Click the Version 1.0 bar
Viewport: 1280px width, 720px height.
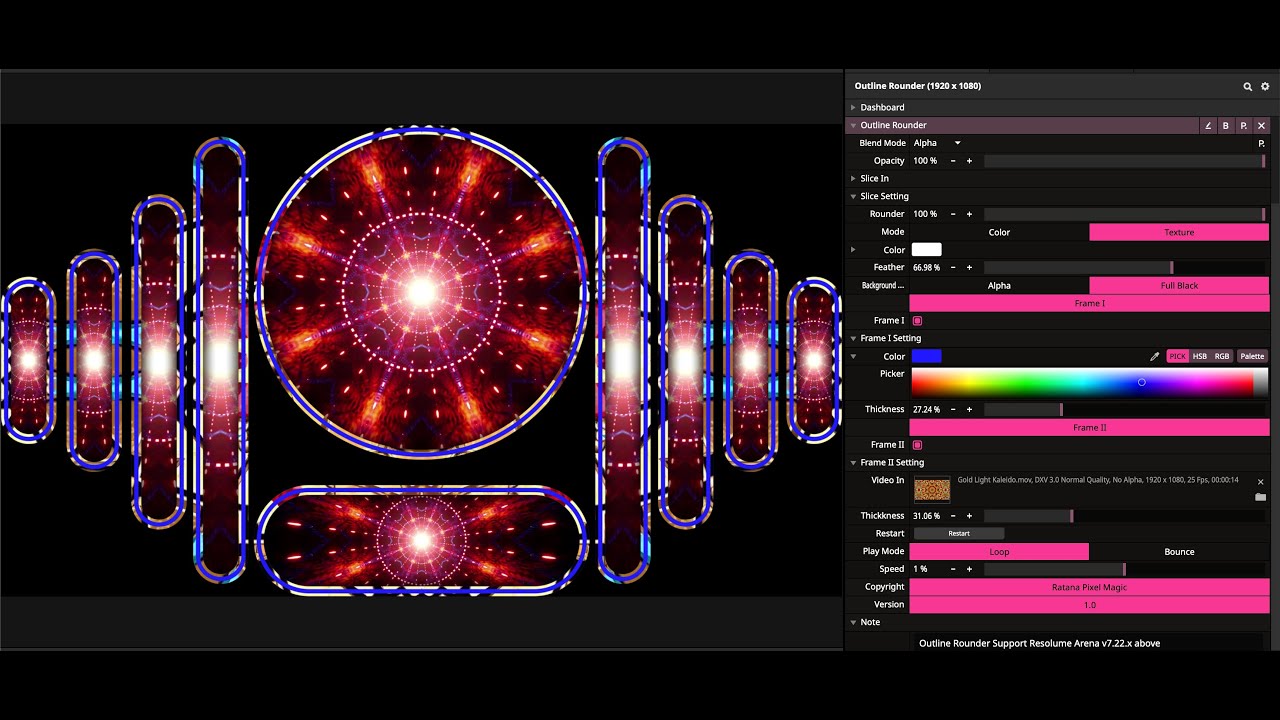pos(1089,605)
